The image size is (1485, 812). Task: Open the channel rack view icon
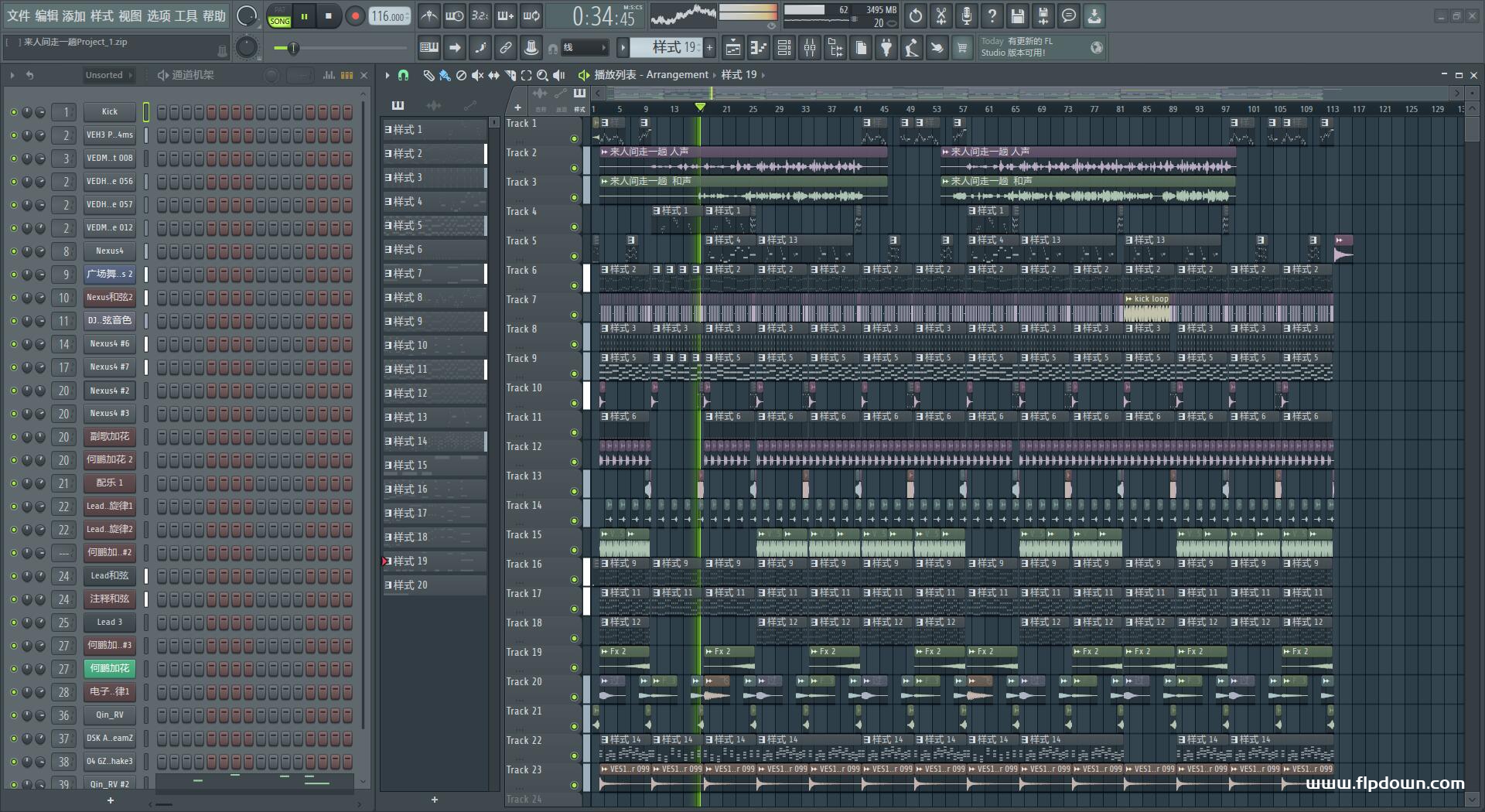tap(784, 48)
